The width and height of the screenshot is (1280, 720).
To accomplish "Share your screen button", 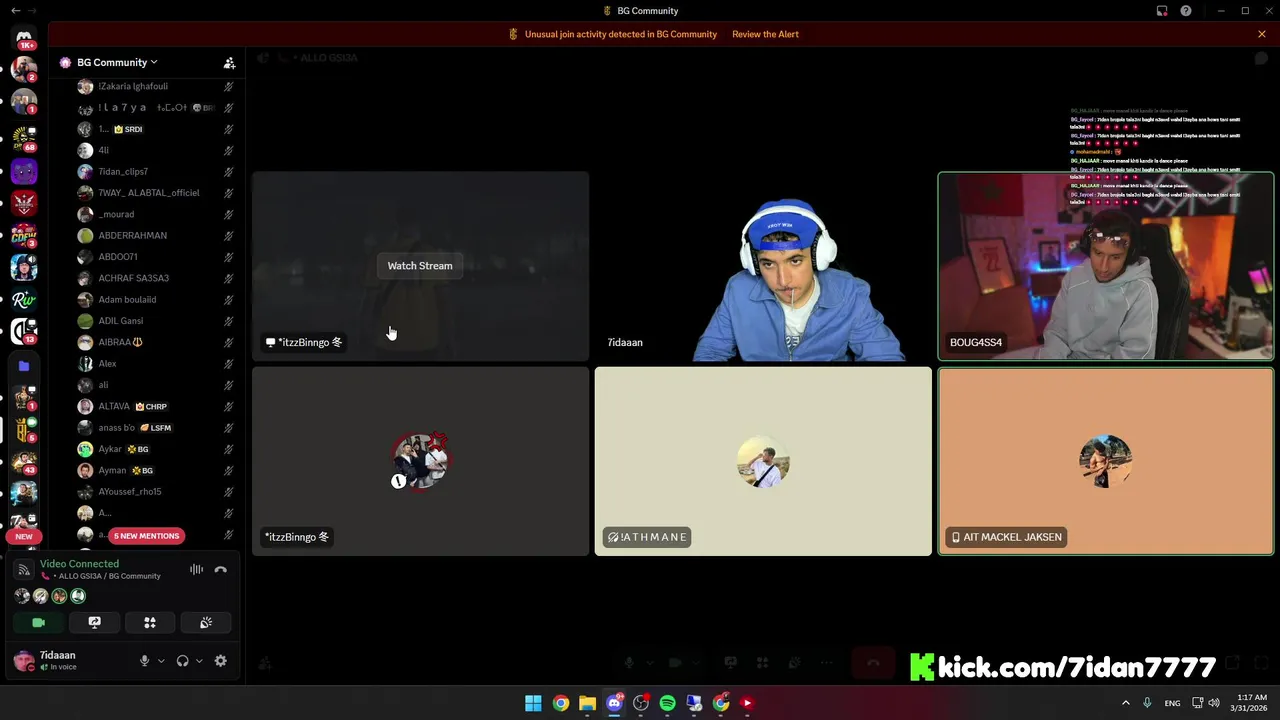I will [x=94, y=622].
